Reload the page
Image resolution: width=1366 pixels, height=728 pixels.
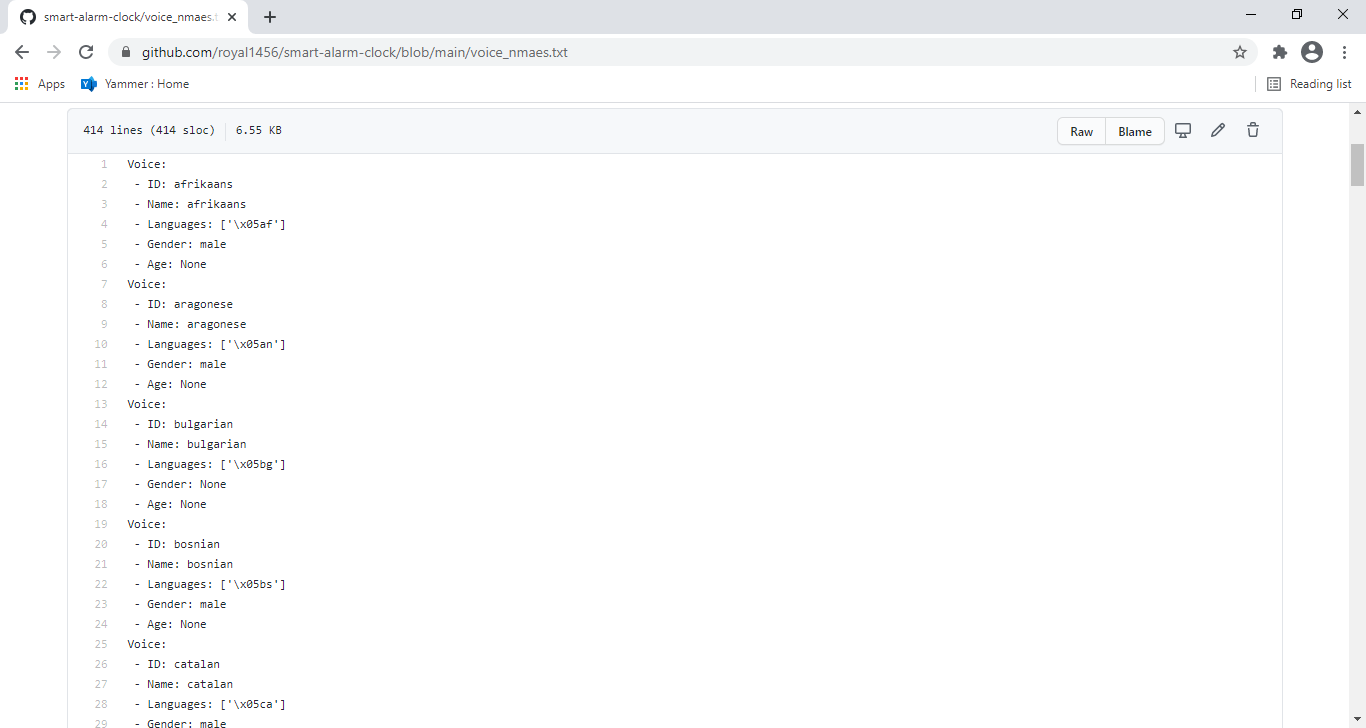tap(86, 52)
